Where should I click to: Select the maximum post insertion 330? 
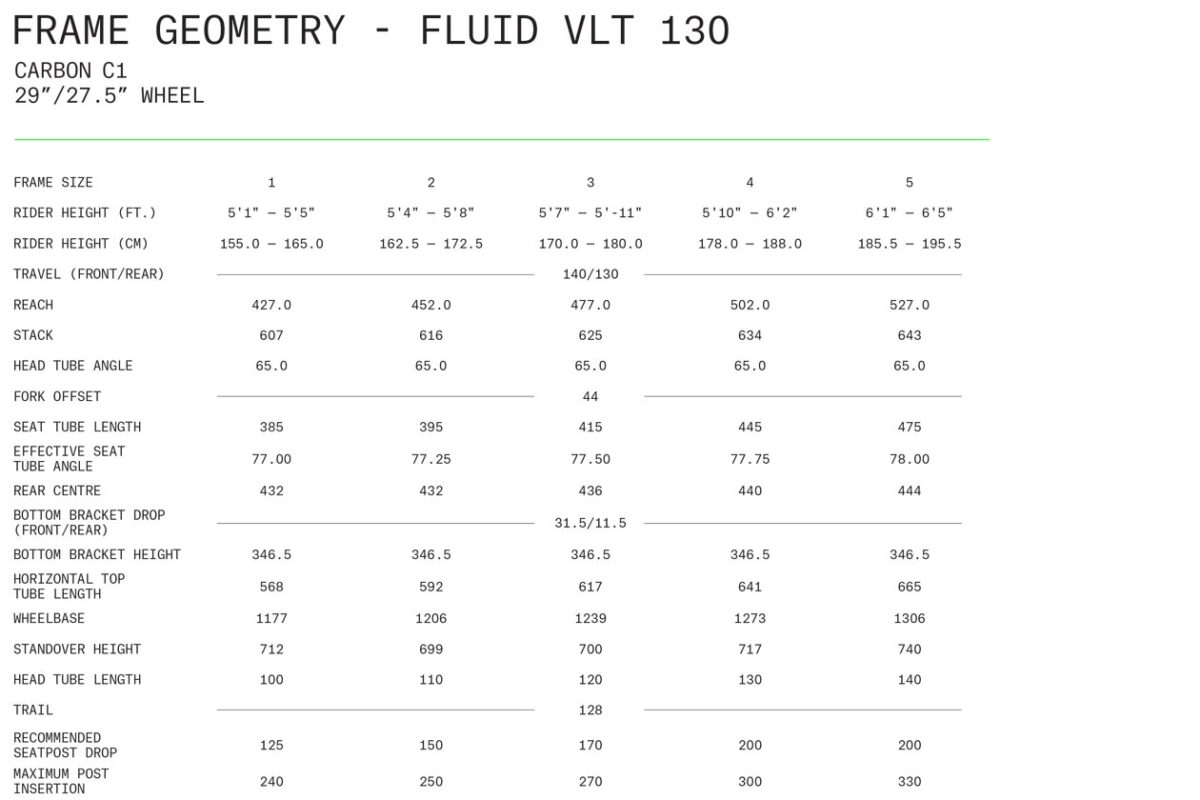point(909,781)
